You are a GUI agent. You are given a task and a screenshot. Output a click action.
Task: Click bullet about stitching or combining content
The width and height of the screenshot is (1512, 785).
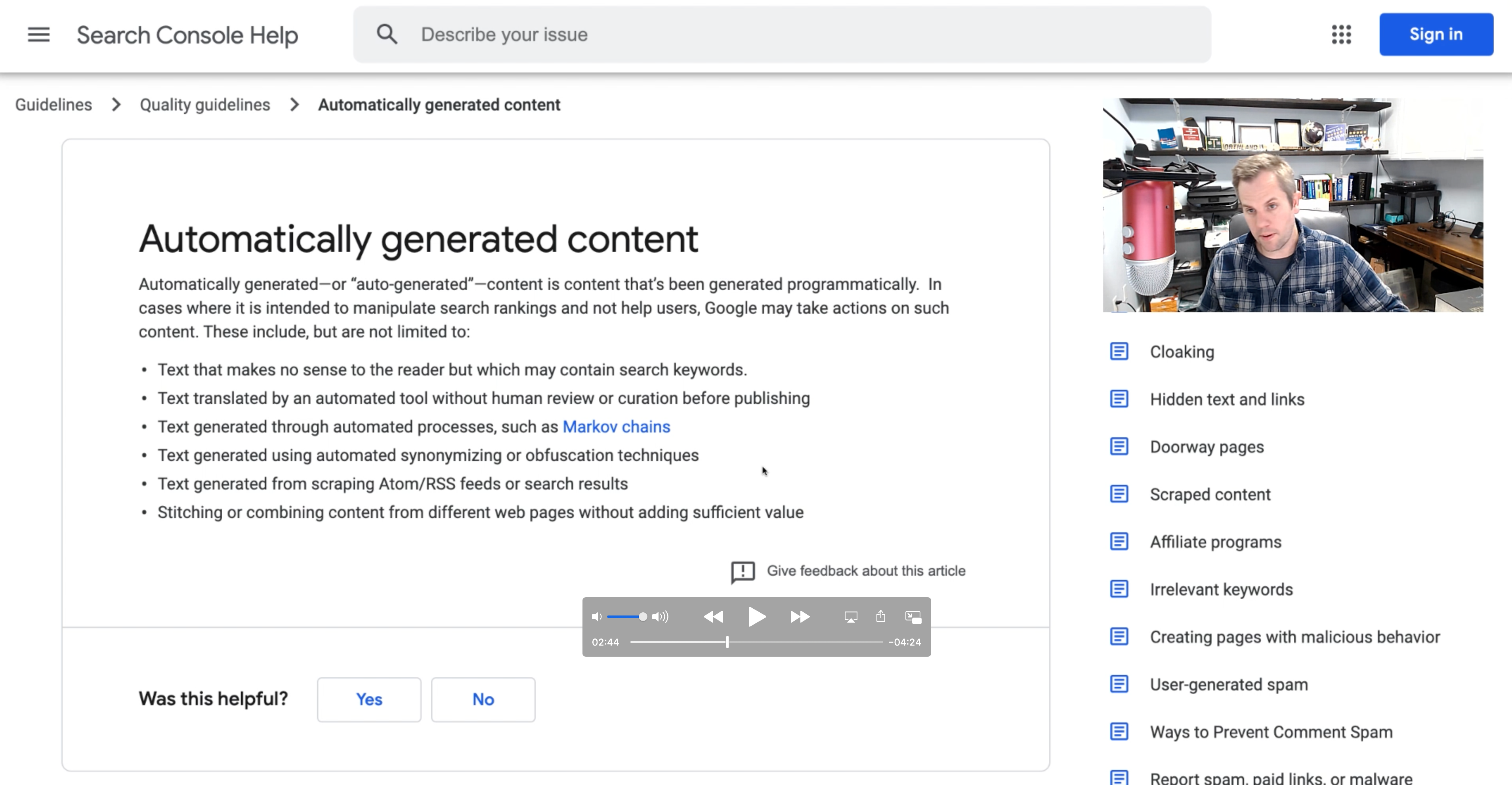(x=480, y=512)
